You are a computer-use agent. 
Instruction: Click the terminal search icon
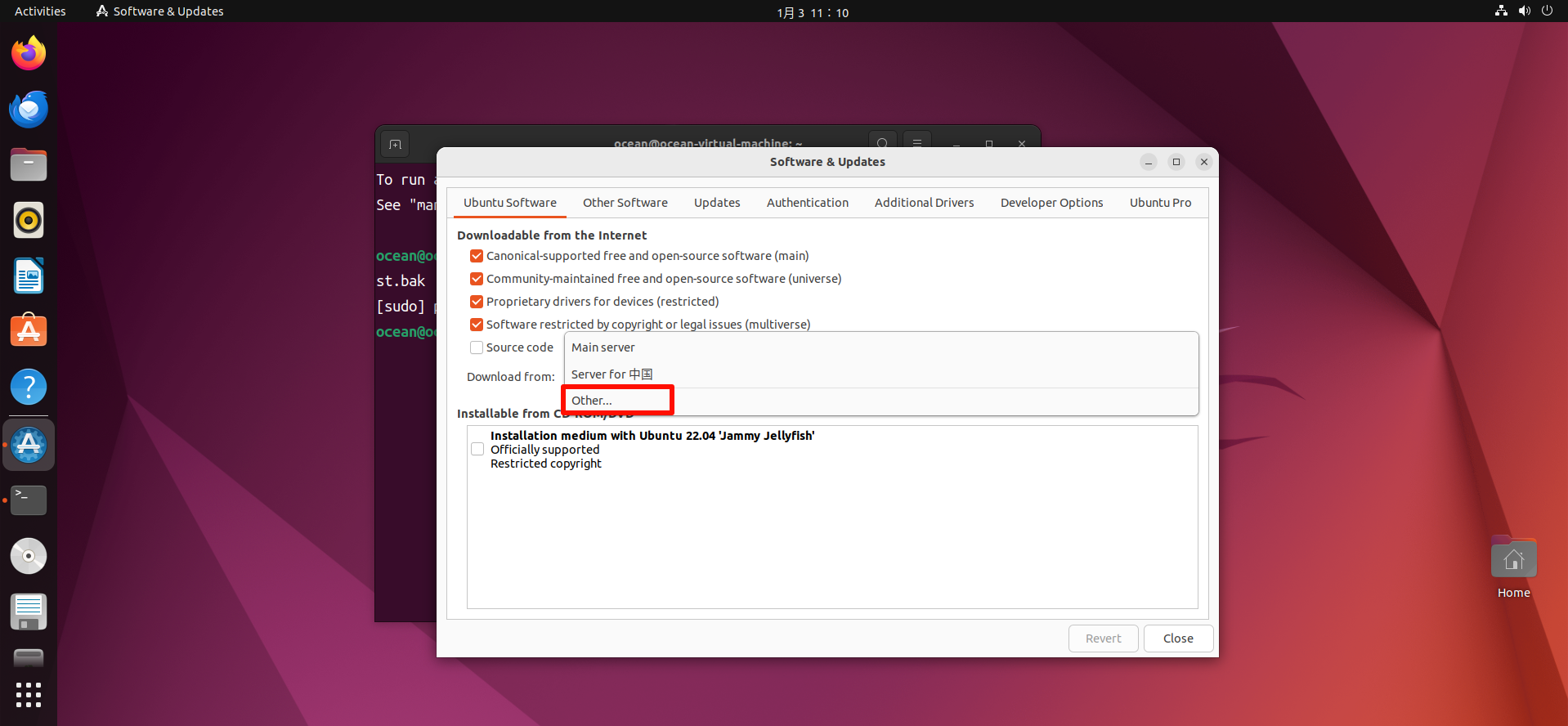[x=882, y=143]
